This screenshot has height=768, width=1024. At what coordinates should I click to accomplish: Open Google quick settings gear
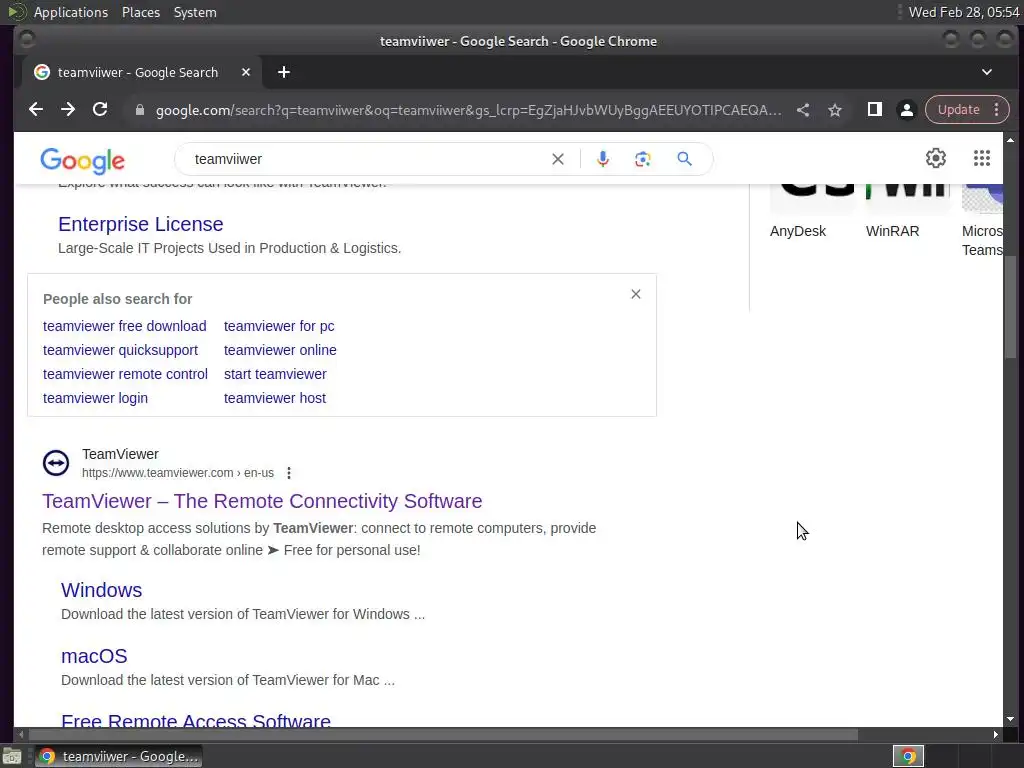point(936,158)
